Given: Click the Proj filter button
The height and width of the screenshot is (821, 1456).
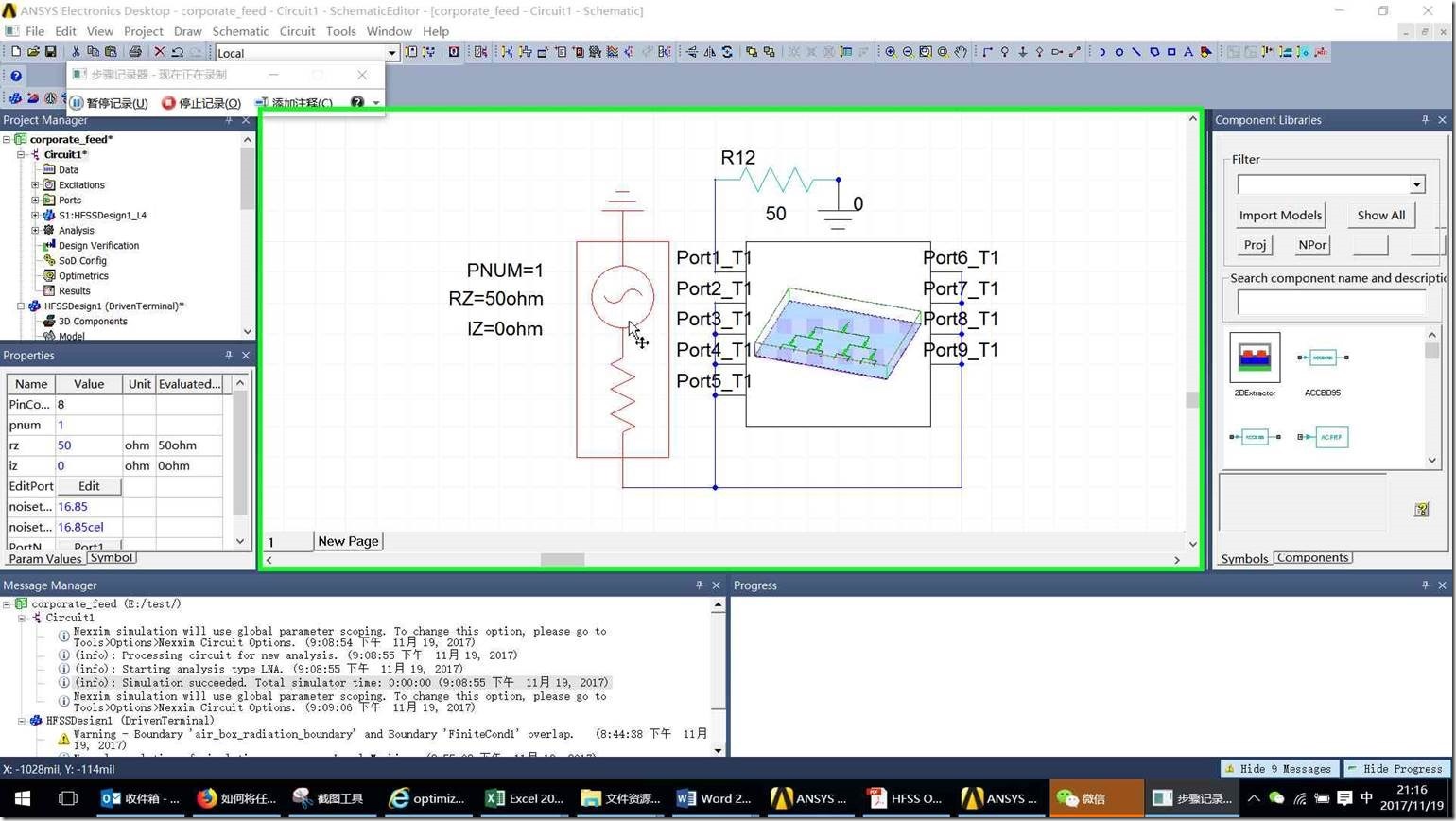Looking at the screenshot, I should pyautogui.click(x=1255, y=244).
